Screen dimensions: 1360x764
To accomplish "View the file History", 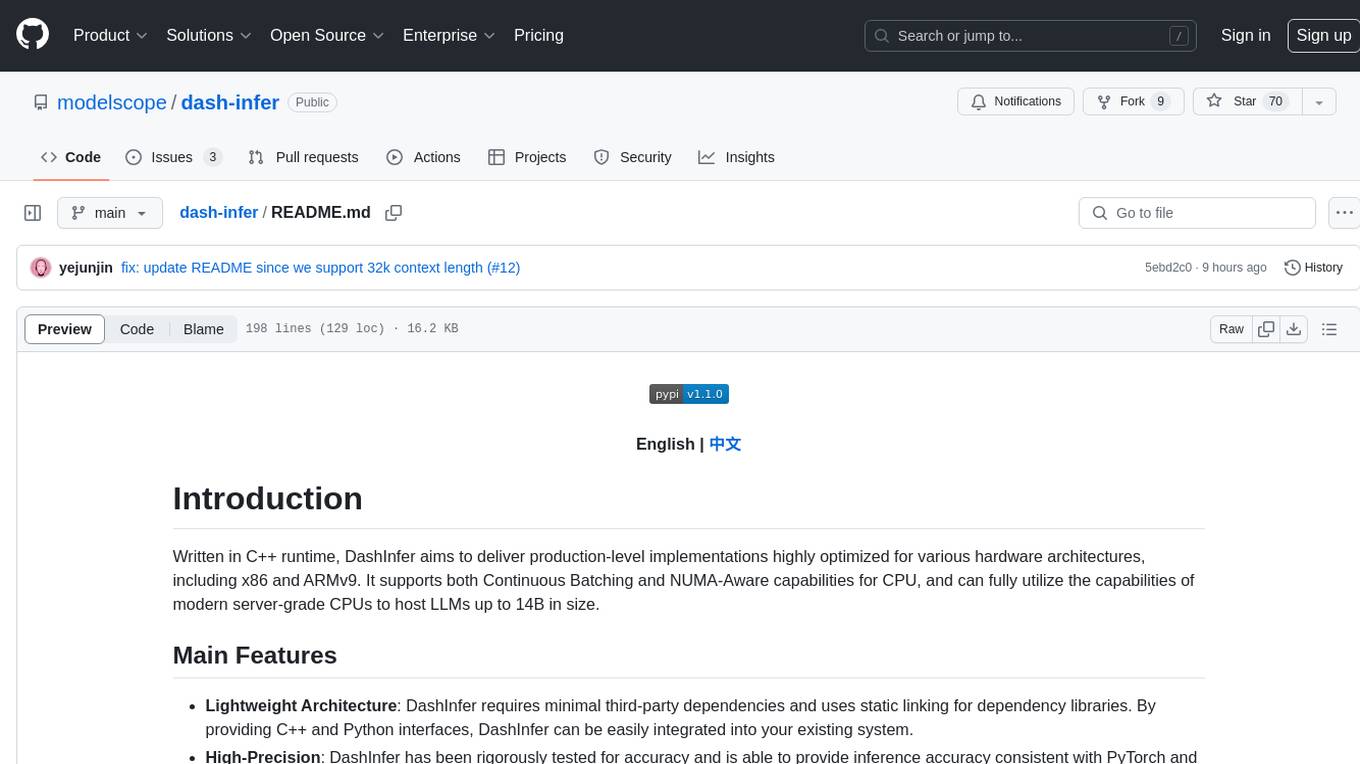I will [1313, 268].
